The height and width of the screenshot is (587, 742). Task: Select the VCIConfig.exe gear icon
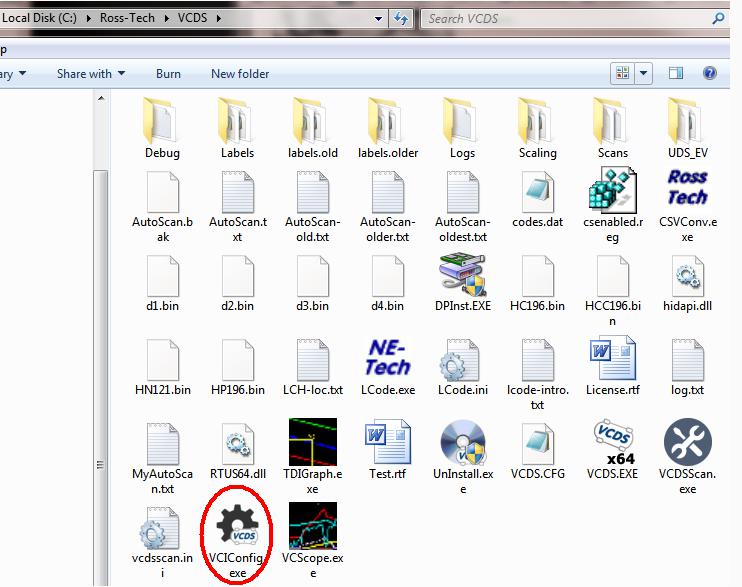(x=238, y=526)
